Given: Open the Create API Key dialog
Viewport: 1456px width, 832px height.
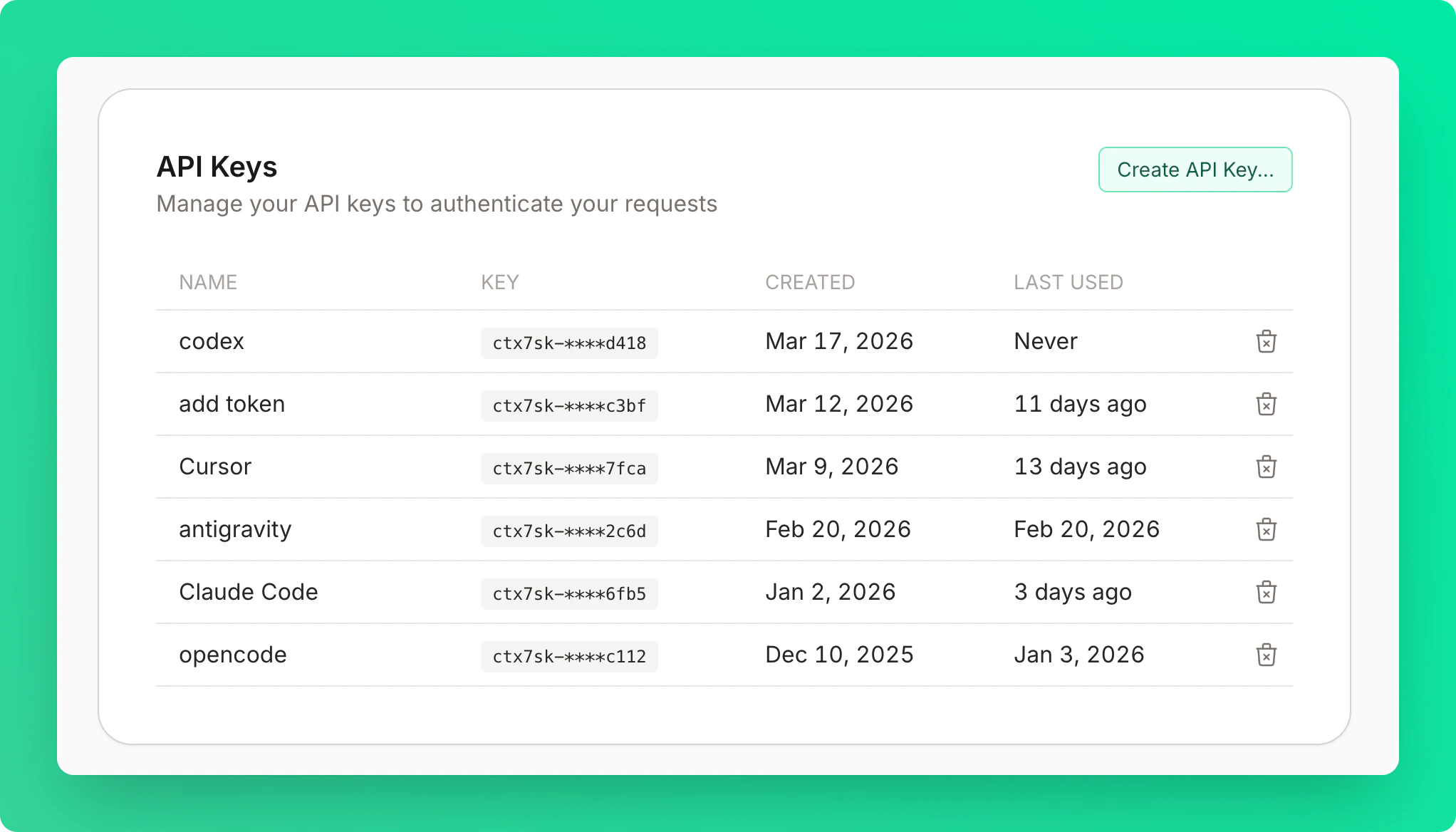Looking at the screenshot, I should pyautogui.click(x=1195, y=170).
